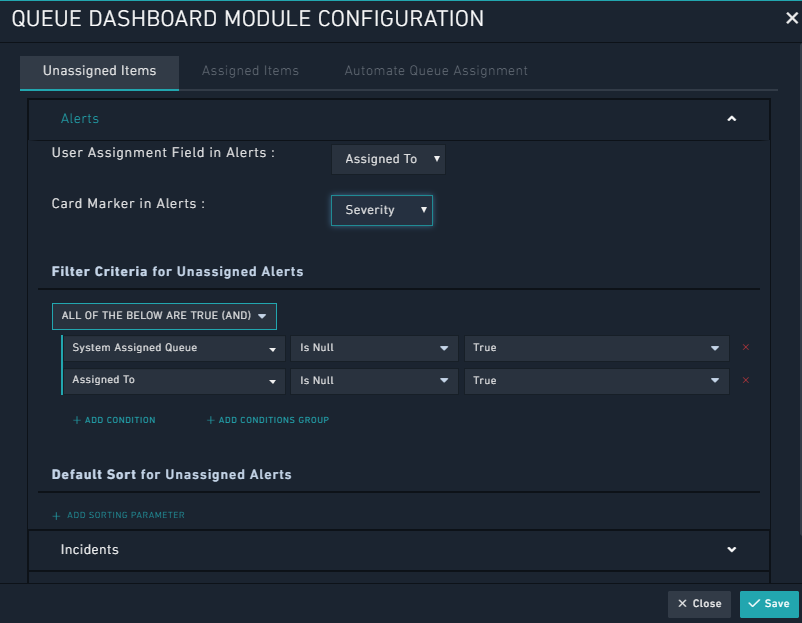The image size is (802, 623).
Task: Close the configuration dialog with the X icon
Action: 791,18
